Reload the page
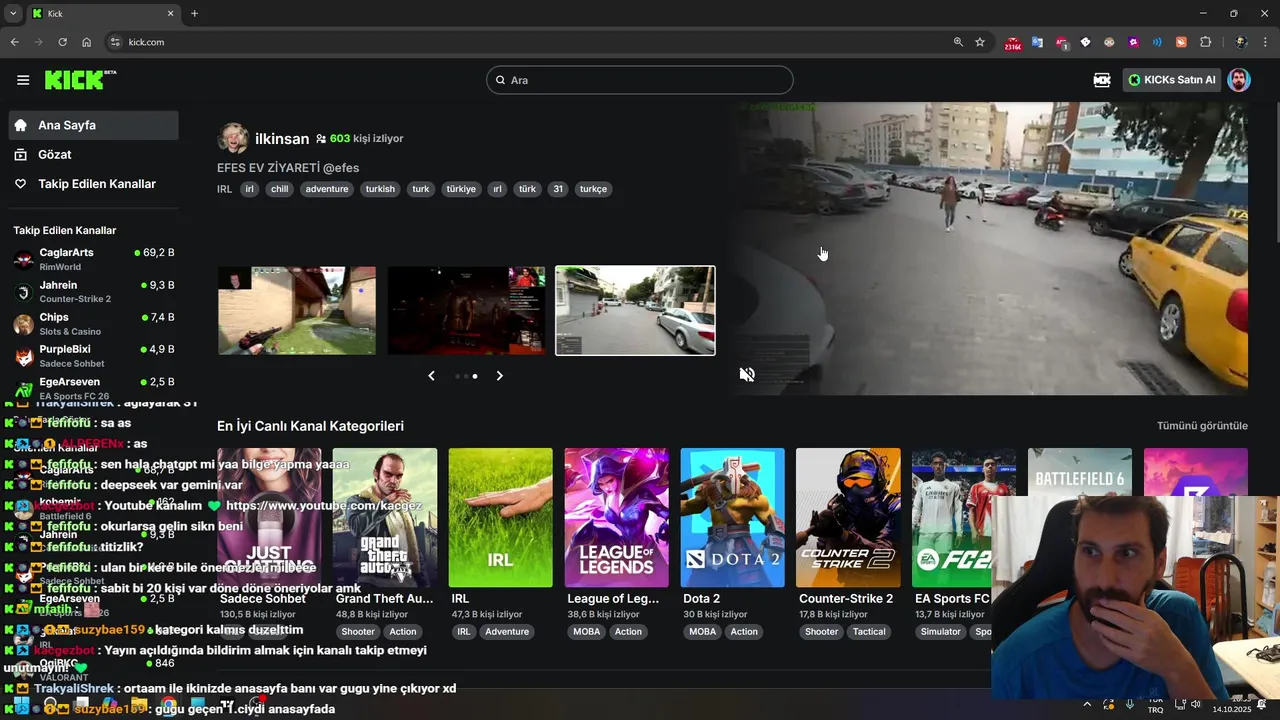The width and height of the screenshot is (1280, 720). (62, 42)
